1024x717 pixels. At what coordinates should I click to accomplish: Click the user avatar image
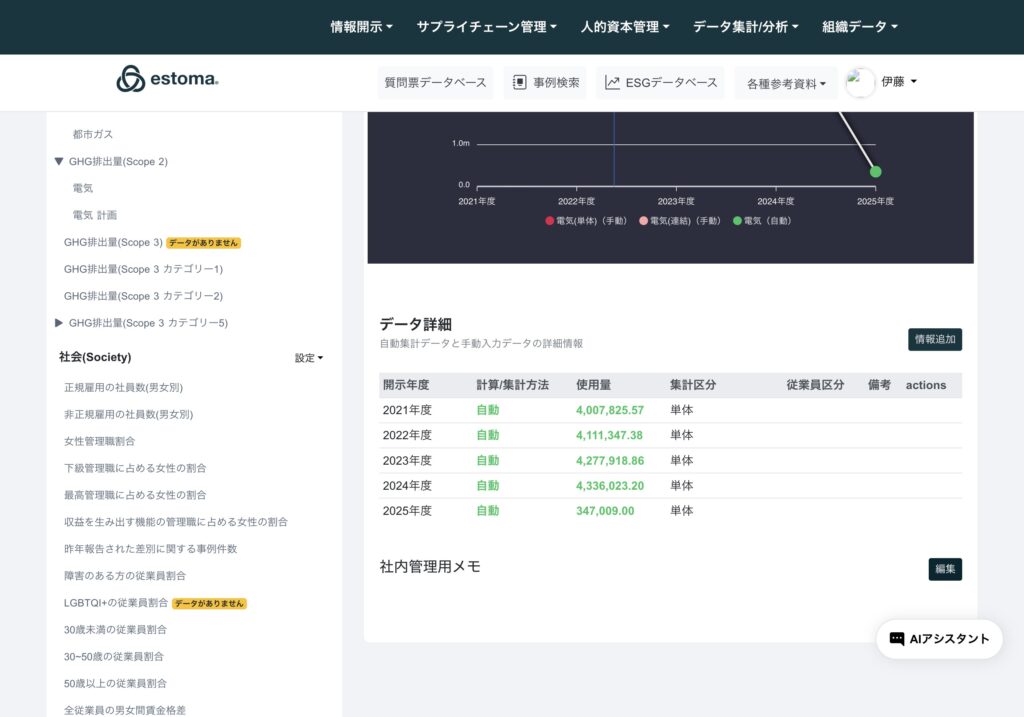click(x=860, y=83)
